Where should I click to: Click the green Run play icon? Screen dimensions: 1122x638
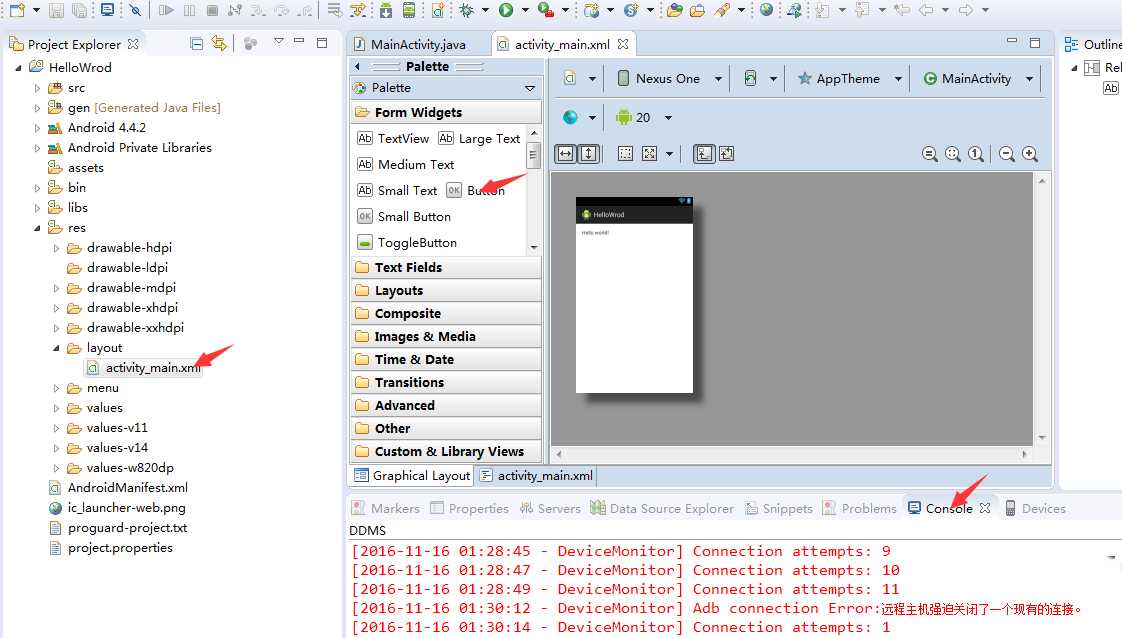506,10
